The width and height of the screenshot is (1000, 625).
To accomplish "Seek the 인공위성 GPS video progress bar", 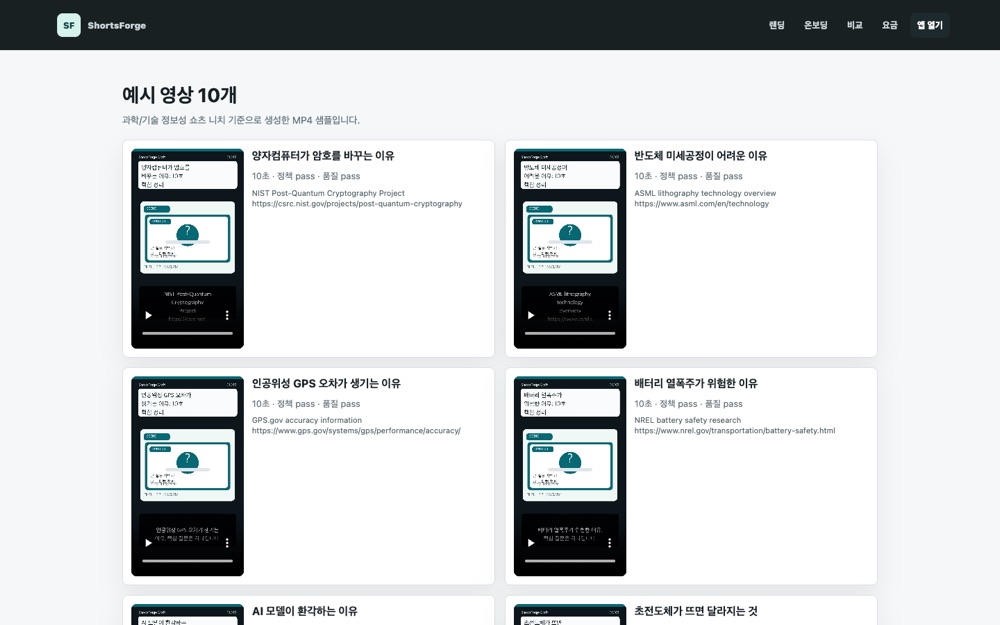I will (188, 561).
